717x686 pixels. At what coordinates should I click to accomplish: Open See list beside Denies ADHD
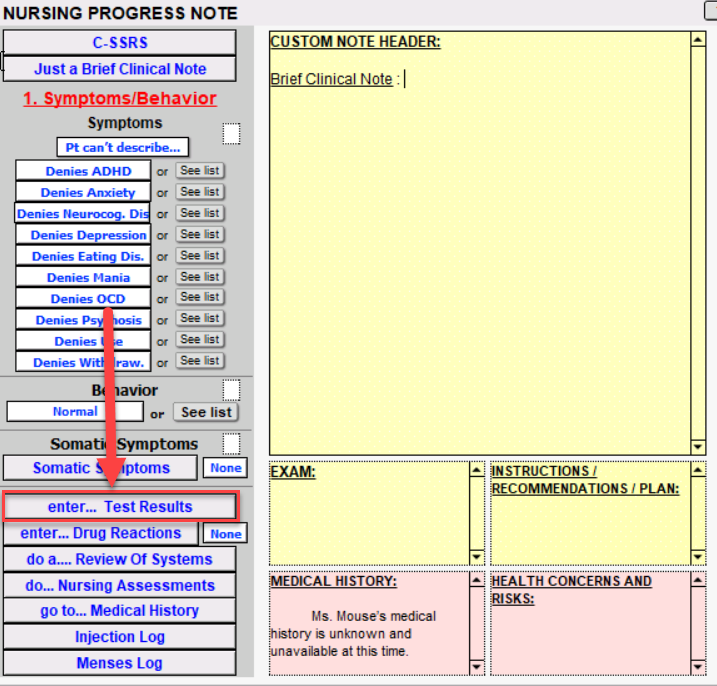point(200,171)
